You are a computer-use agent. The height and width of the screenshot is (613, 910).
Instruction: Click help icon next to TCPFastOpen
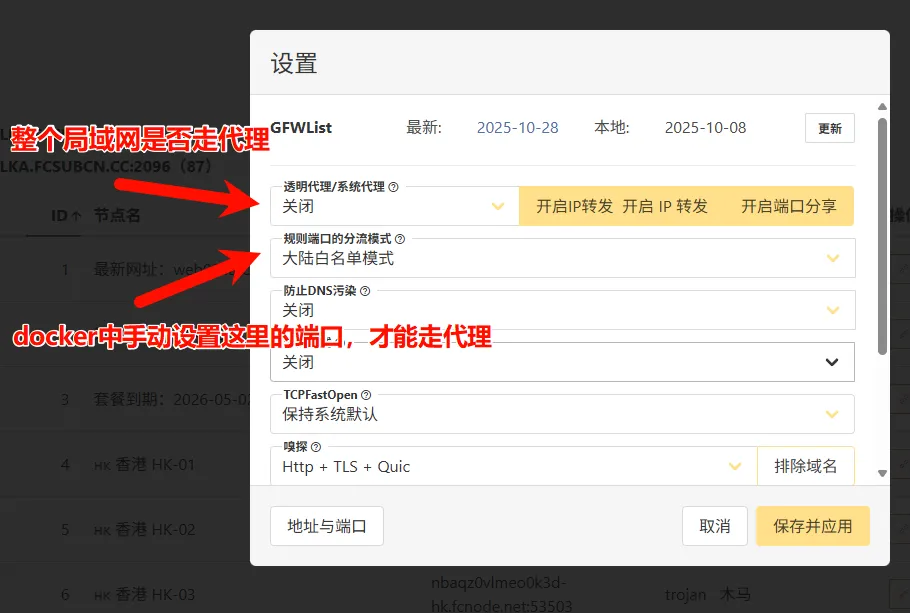tap(367, 395)
